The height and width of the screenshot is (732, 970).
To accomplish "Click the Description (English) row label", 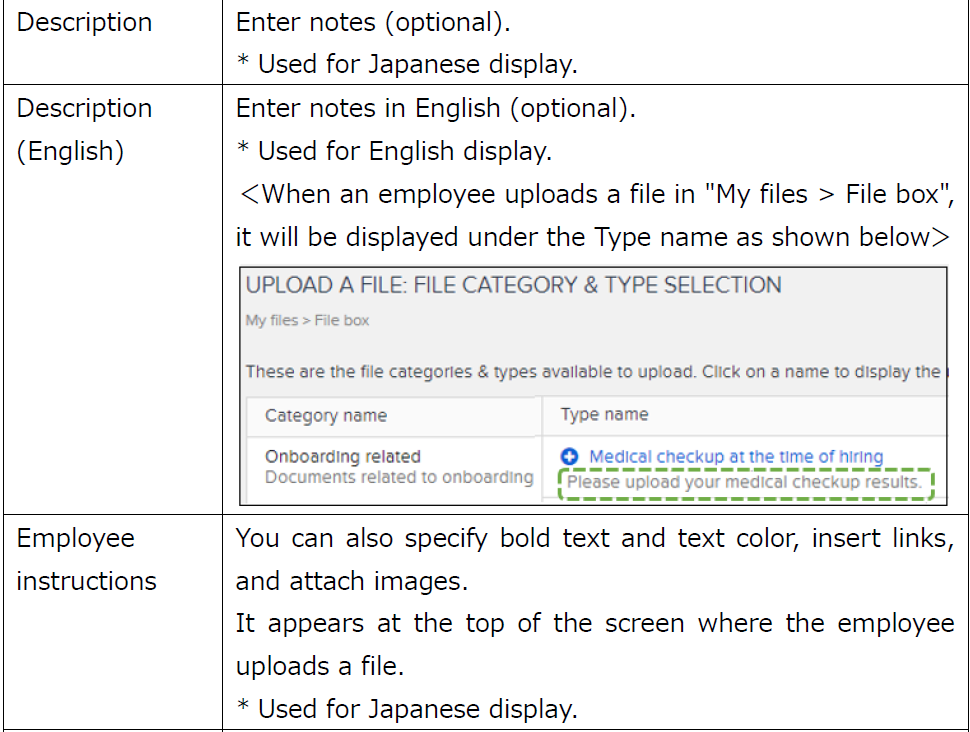I will 84,129.
